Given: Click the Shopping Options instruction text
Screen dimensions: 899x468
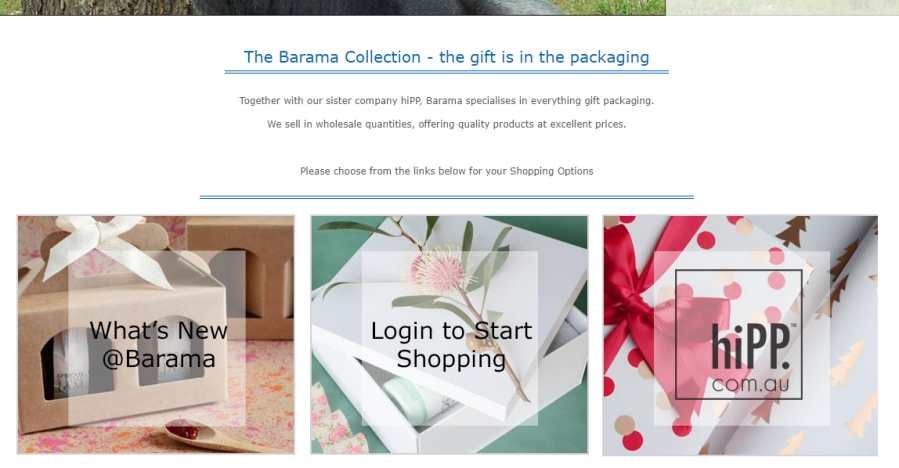Looking at the screenshot, I should [447, 171].
